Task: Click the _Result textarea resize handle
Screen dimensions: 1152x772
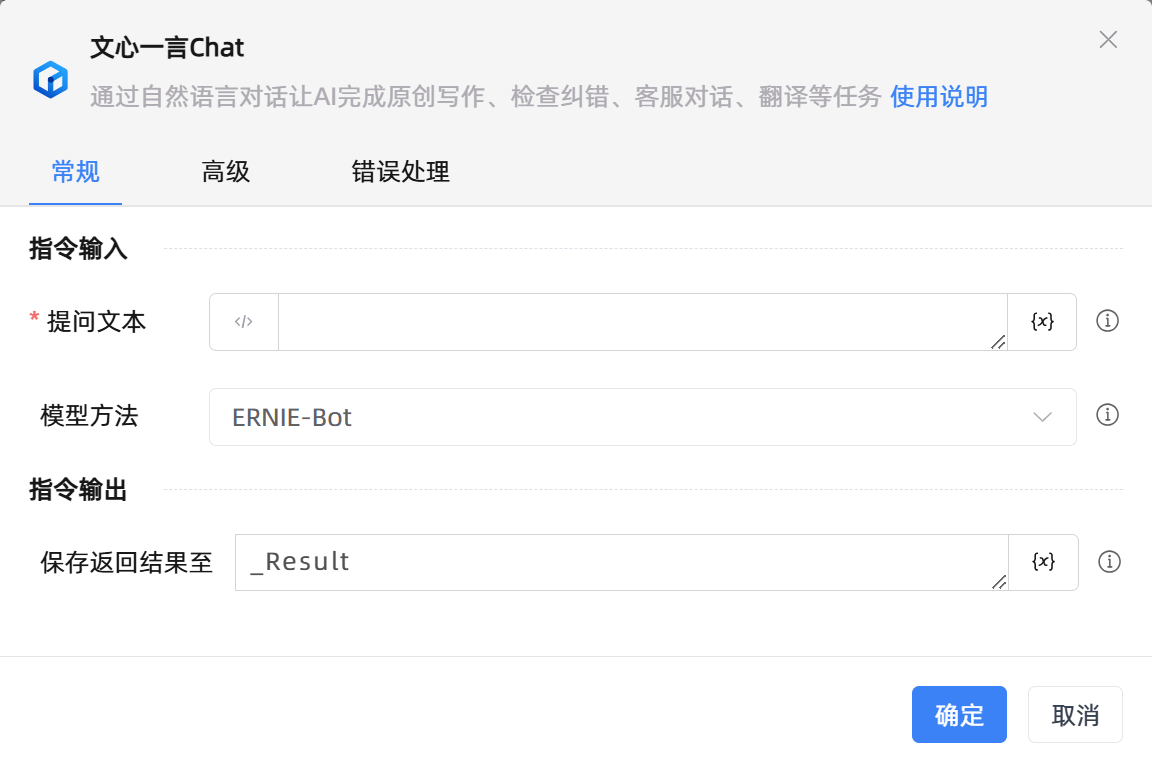Action: tap(999, 582)
